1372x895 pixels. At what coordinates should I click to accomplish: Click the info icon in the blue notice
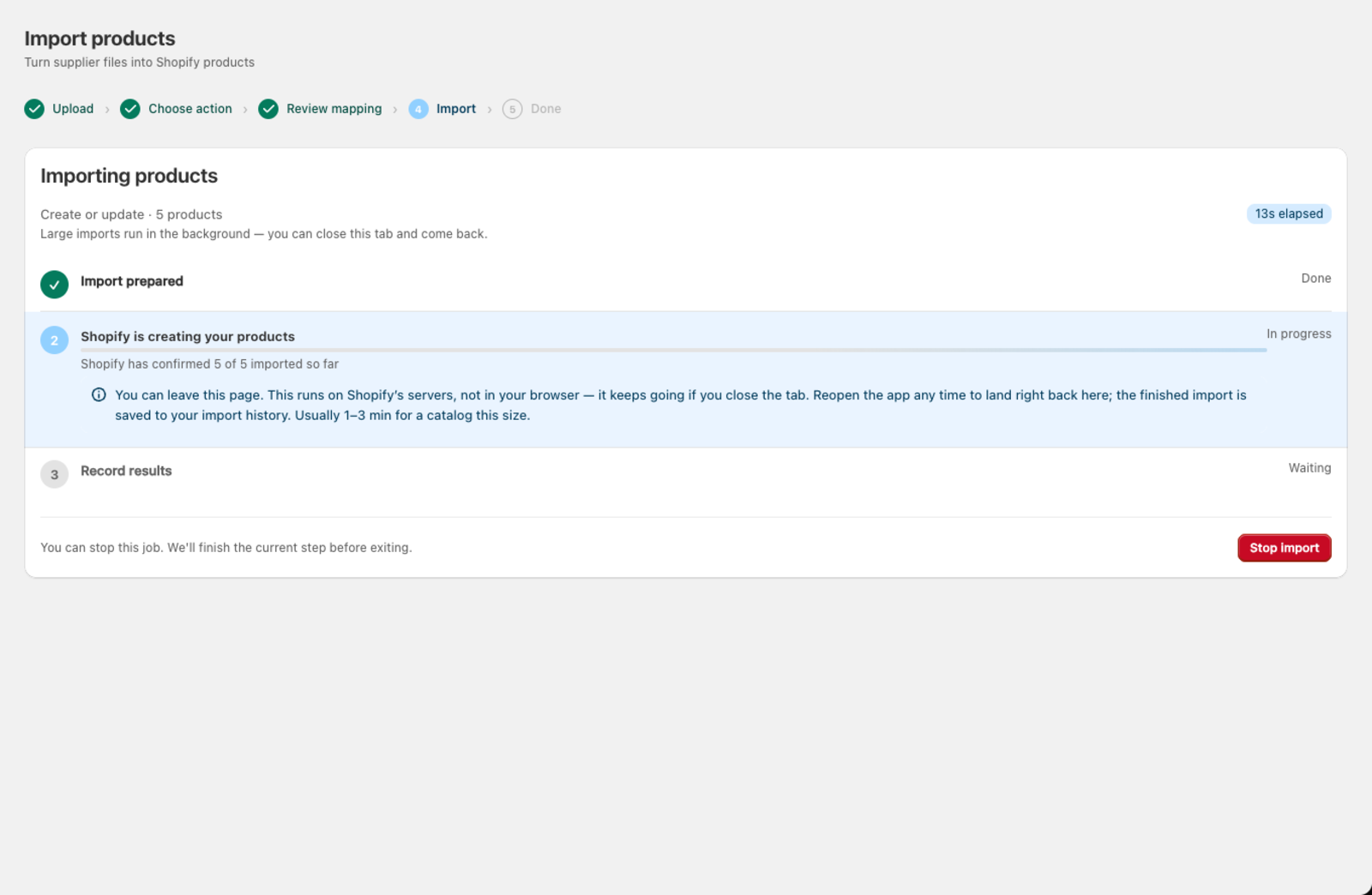point(99,395)
